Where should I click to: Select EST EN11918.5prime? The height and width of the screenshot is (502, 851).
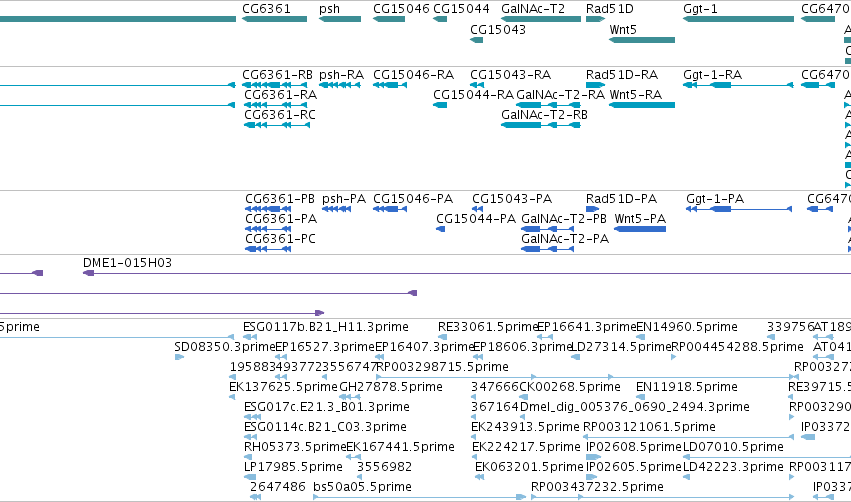coord(640,397)
